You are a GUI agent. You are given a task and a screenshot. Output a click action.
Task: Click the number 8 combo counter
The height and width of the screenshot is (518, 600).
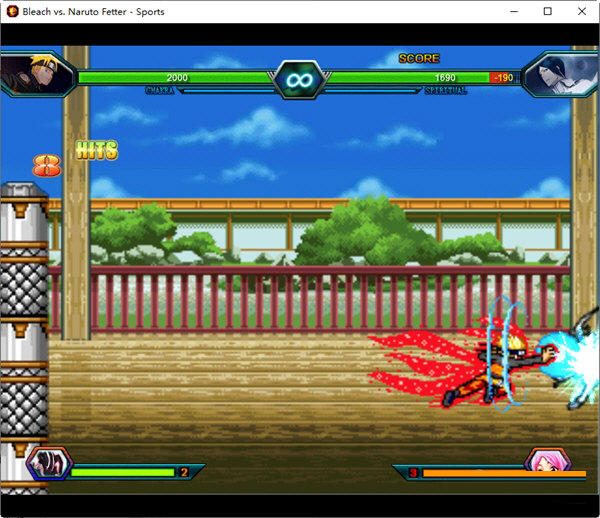coord(46,166)
